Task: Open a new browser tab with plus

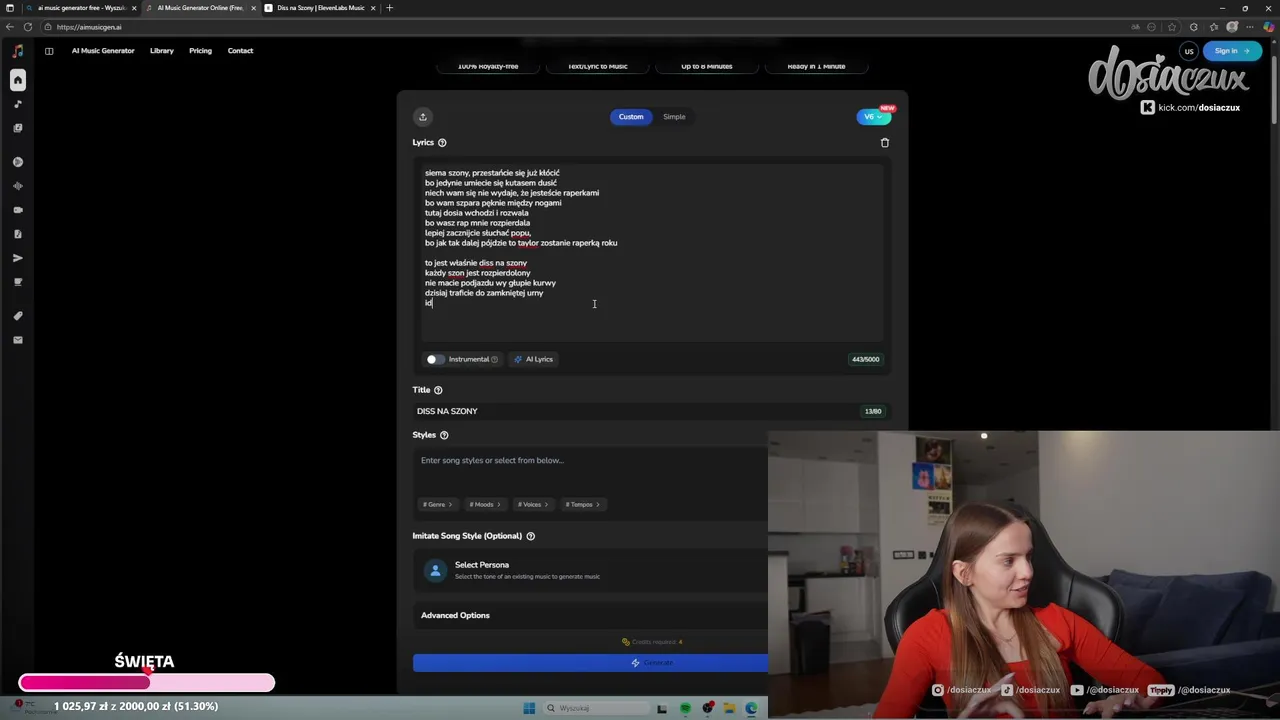Action: click(390, 8)
